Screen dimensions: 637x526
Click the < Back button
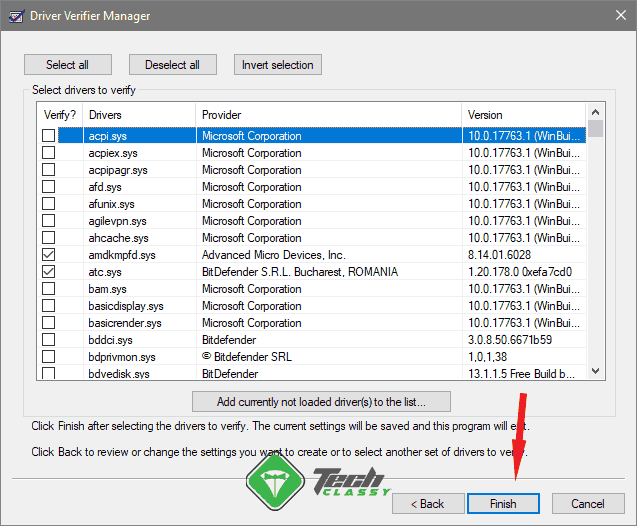tap(428, 504)
